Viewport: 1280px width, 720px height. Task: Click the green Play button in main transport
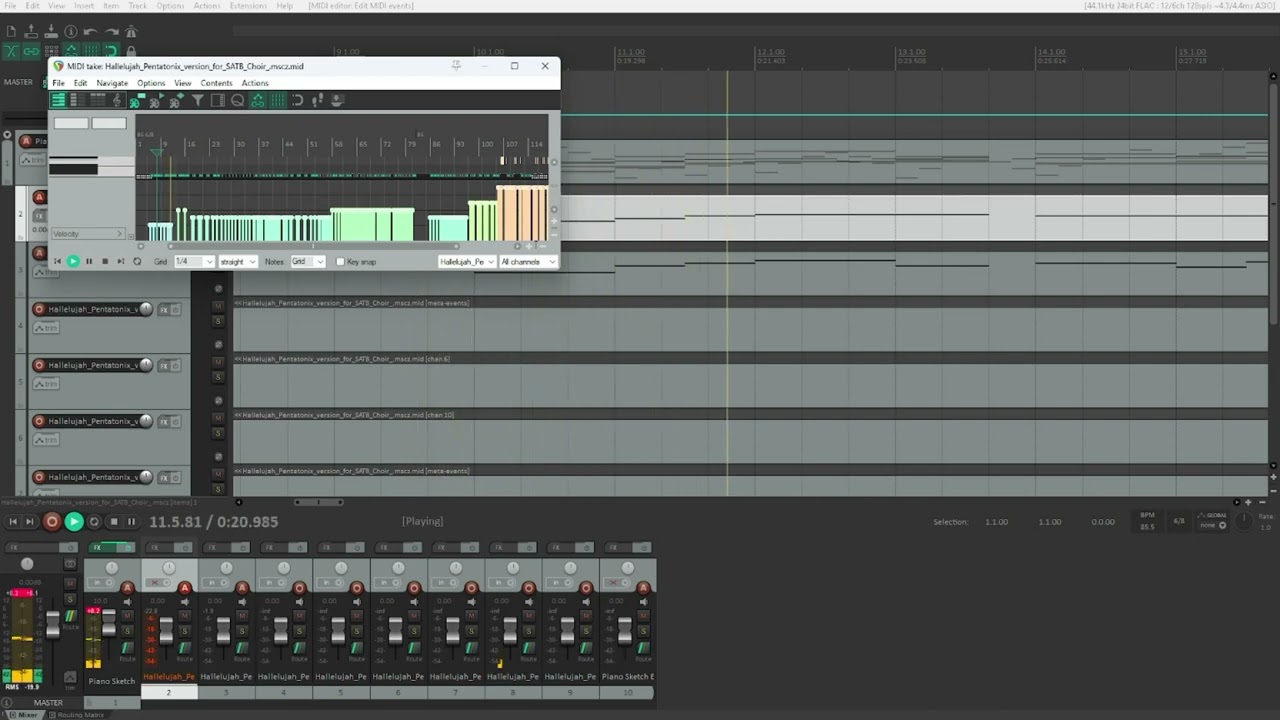[x=73, y=521]
